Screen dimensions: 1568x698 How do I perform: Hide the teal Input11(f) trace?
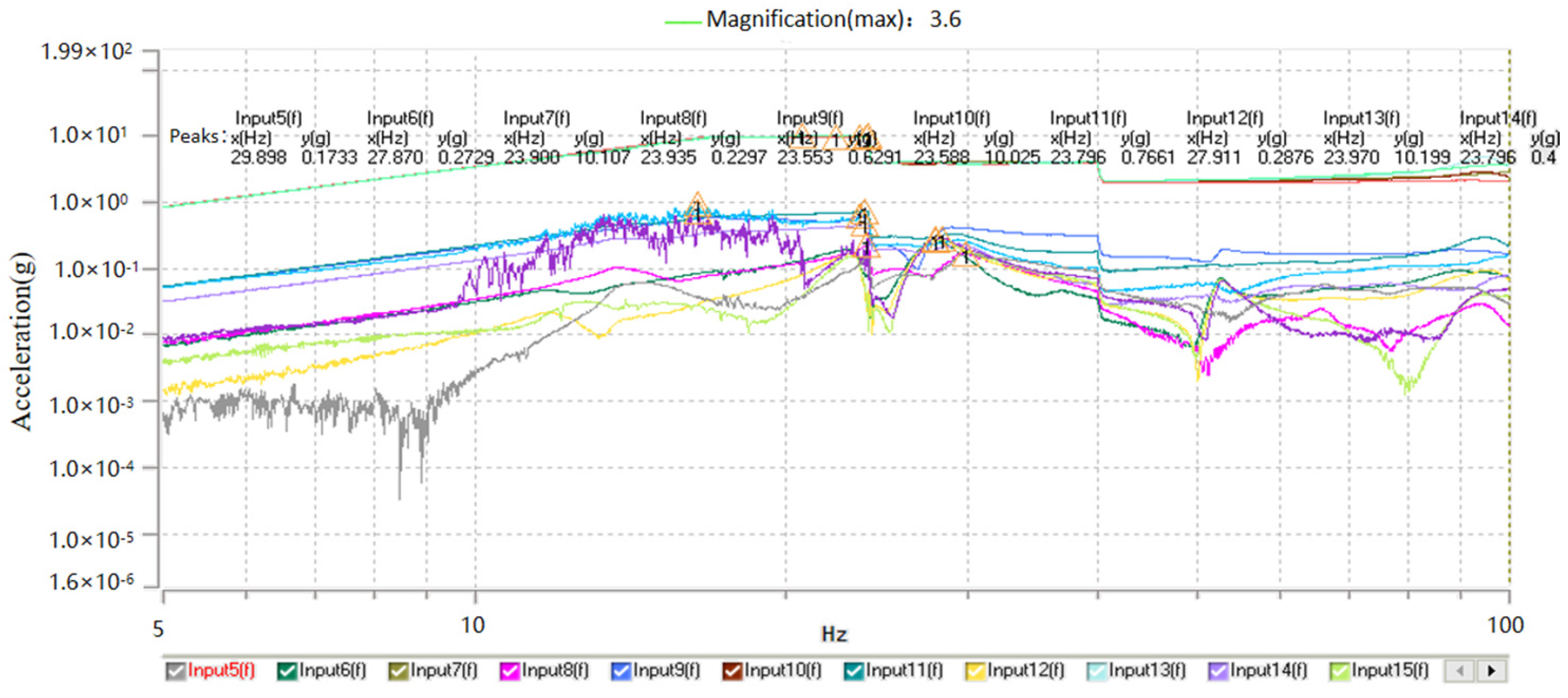point(853,671)
